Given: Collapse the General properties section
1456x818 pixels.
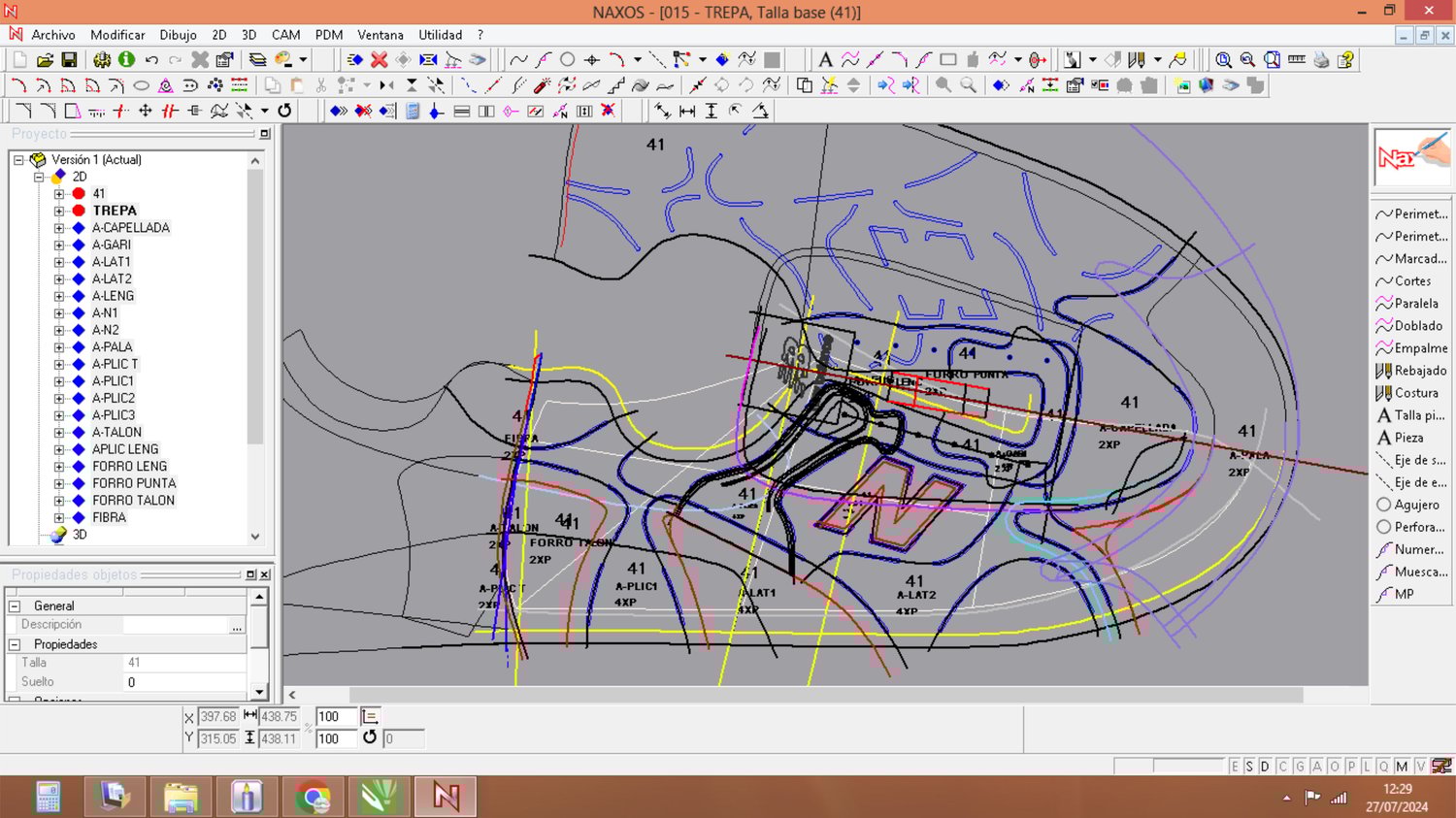Looking at the screenshot, I should pyautogui.click(x=15, y=605).
